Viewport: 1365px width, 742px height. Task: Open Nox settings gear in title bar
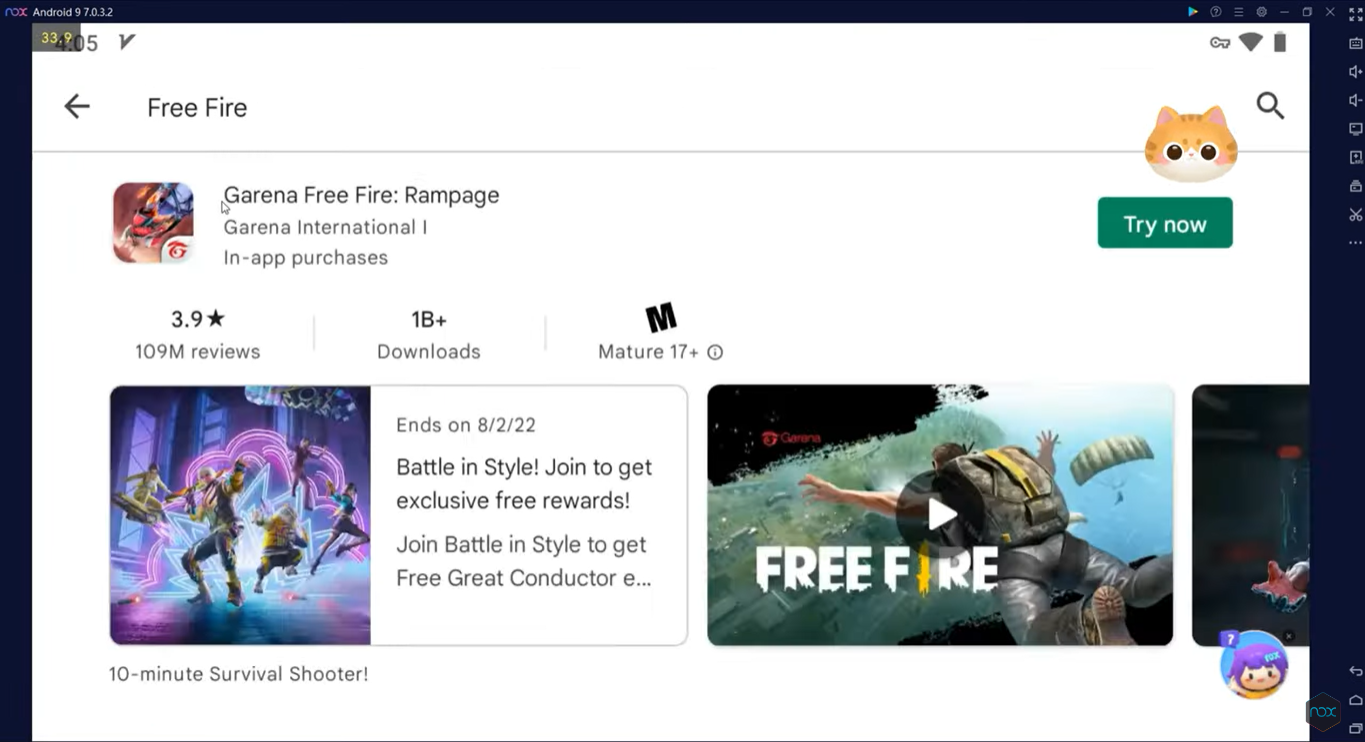click(x=1261, y=12)
